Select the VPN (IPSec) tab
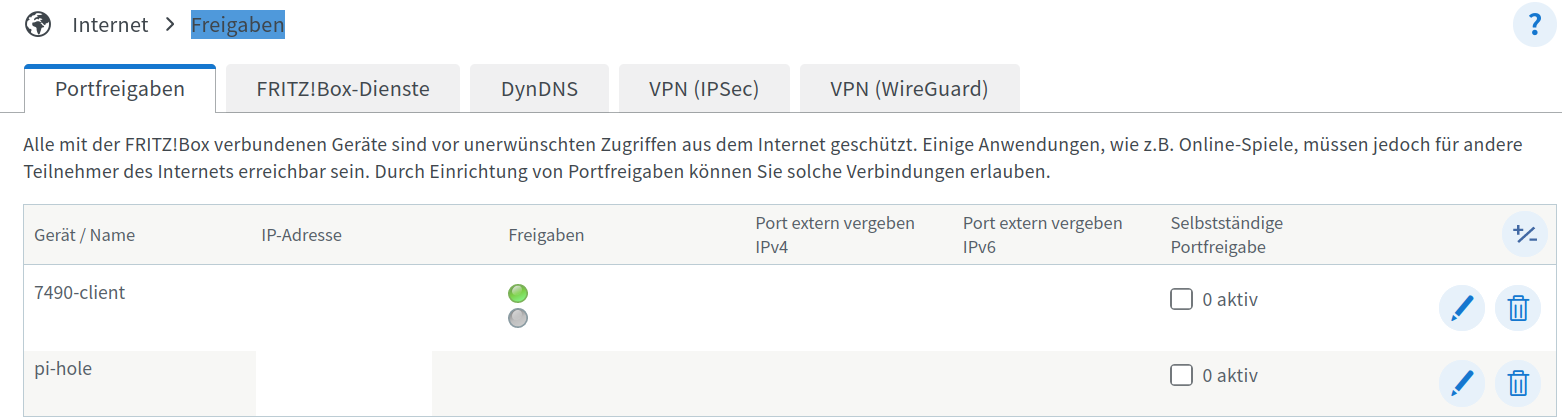 (704, 89)
